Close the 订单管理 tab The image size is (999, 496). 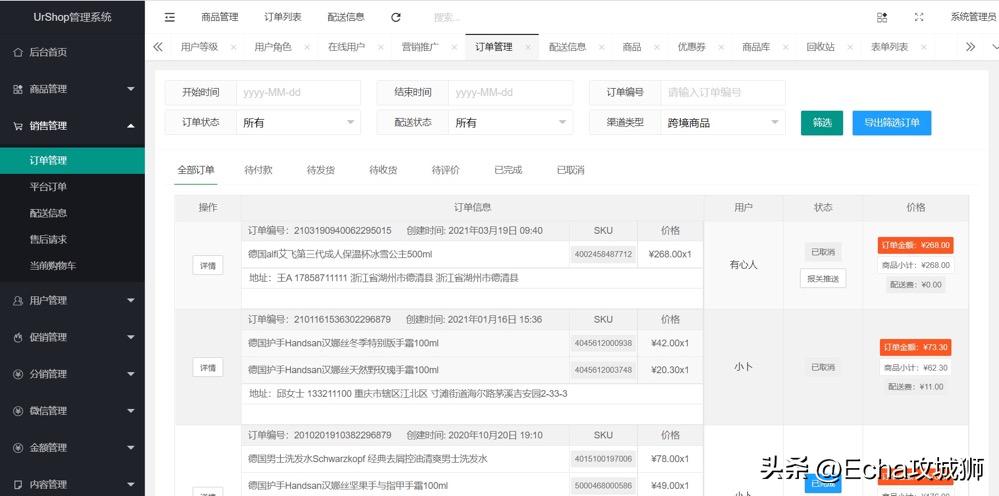(x=528, y=47)
